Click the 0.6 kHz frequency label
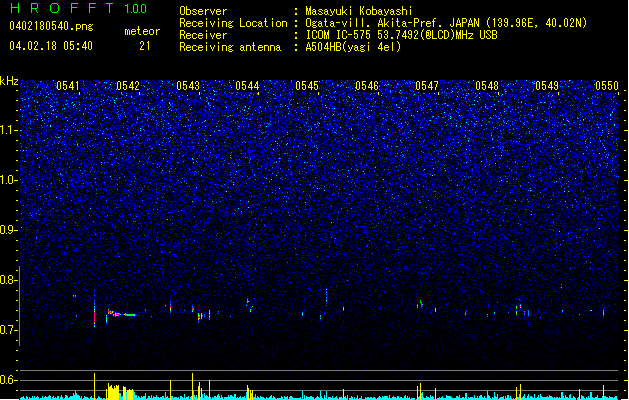 (x=9, y=380)
